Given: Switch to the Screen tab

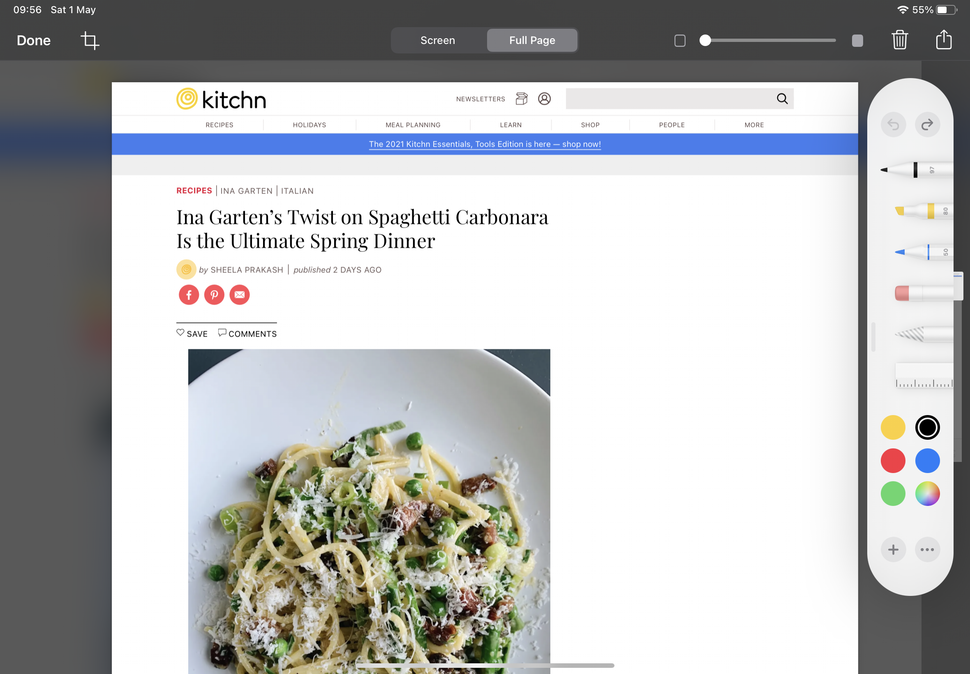Looking at the screenshot, I should (x=437, y=40).
